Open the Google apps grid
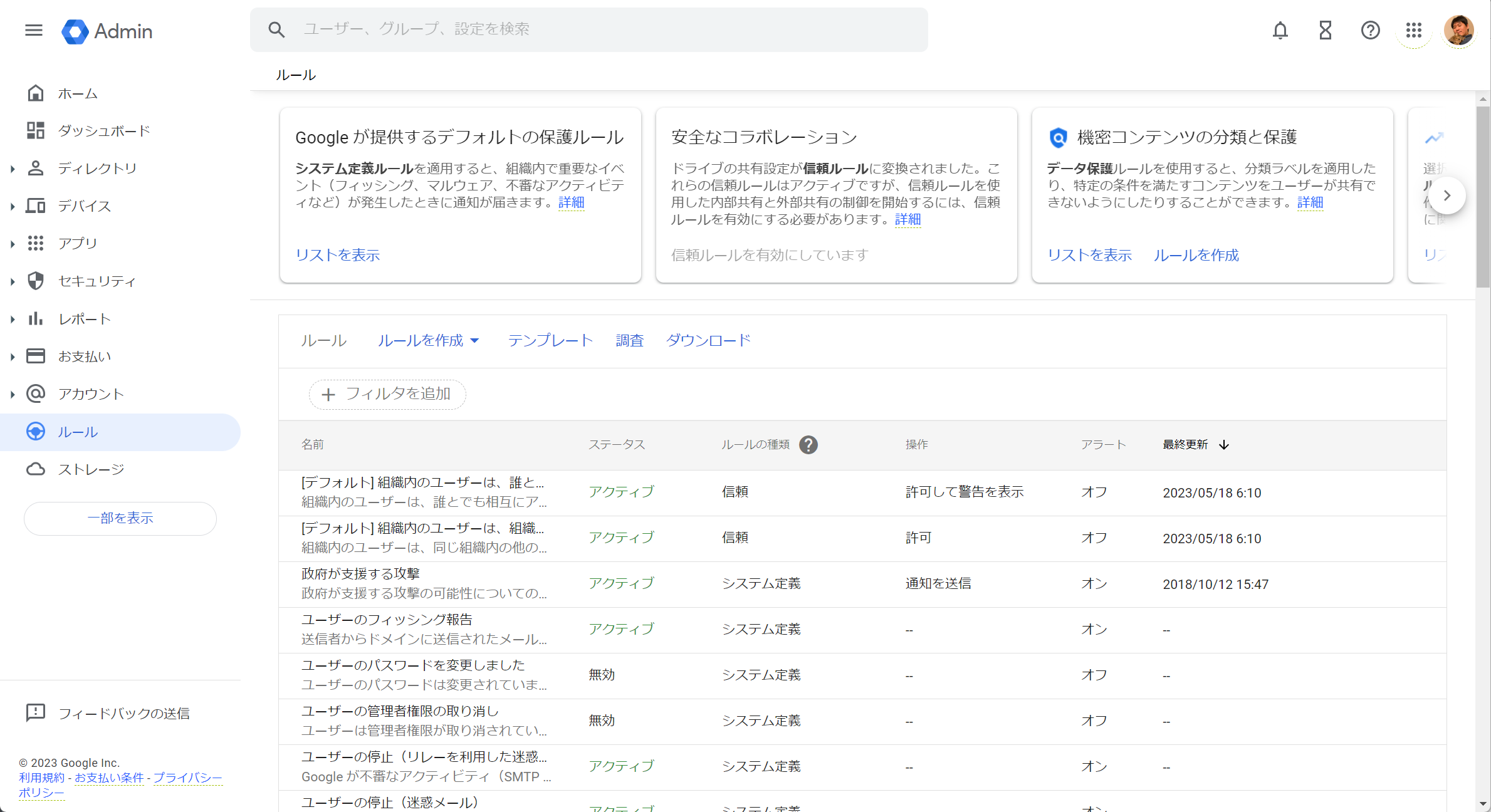 point(1413,30)
